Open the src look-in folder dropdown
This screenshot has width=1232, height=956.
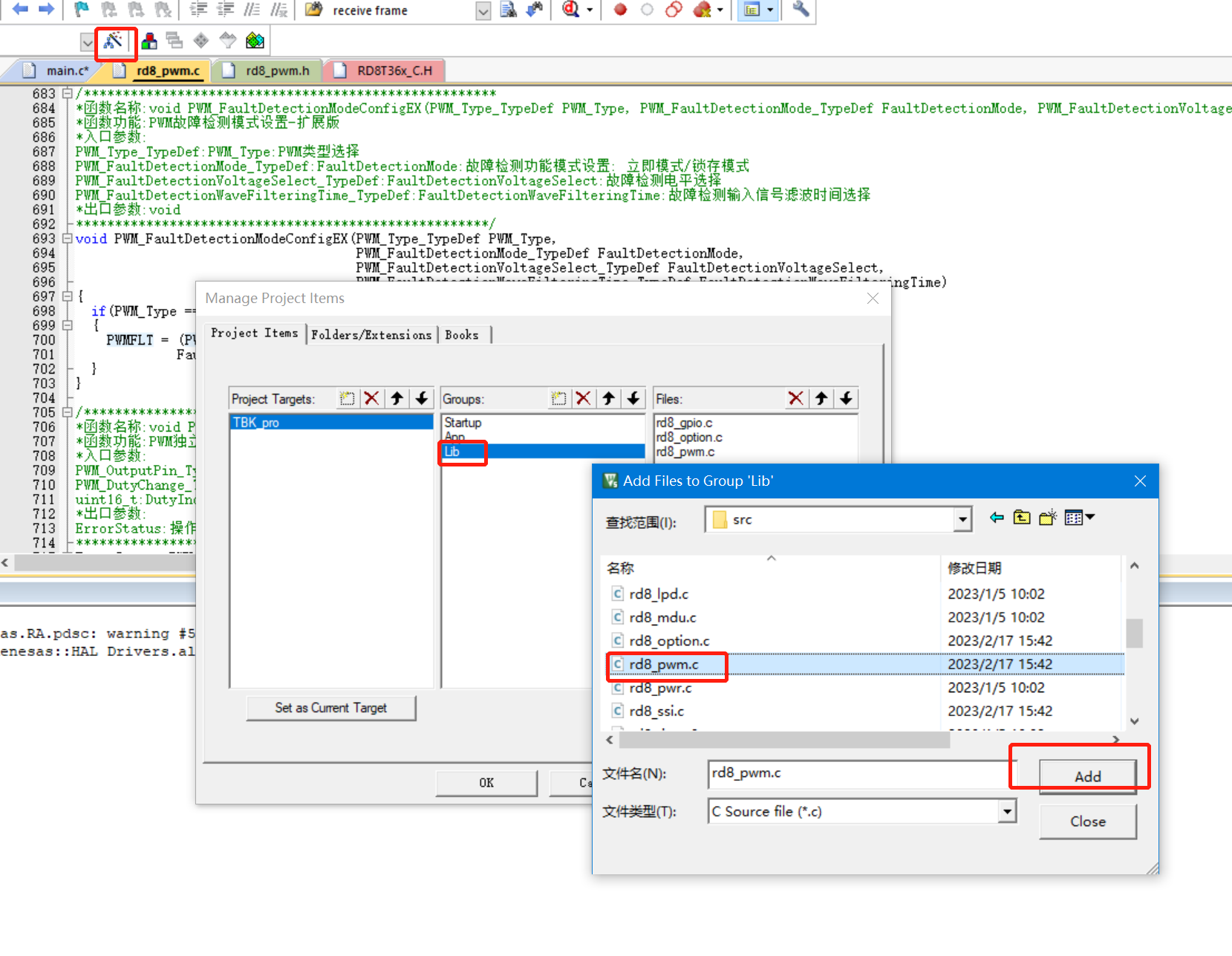962,519
